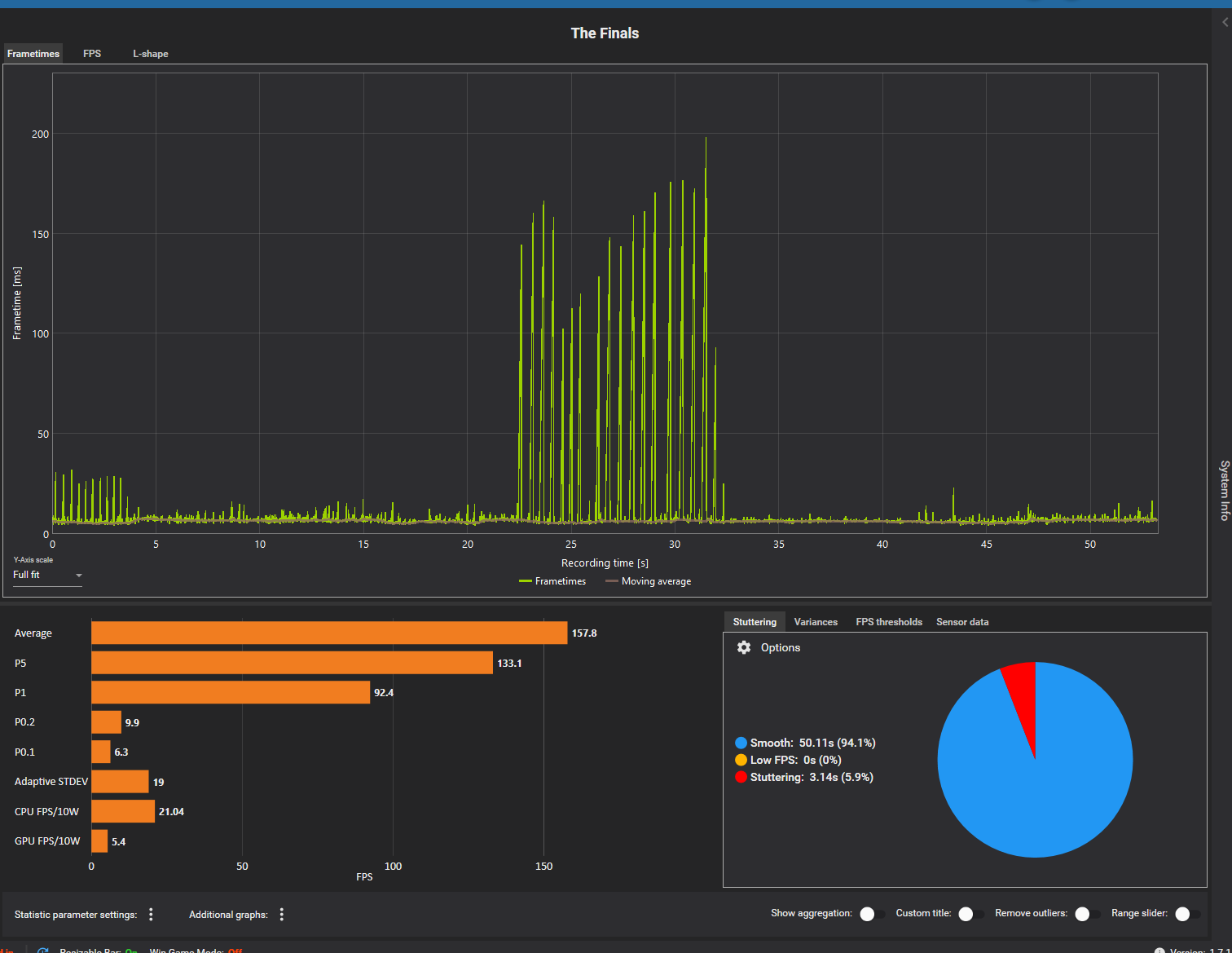Viewport: 1232px width, 953px height.
Task: Open the Variances tab
Action: [x=816, y=622]
